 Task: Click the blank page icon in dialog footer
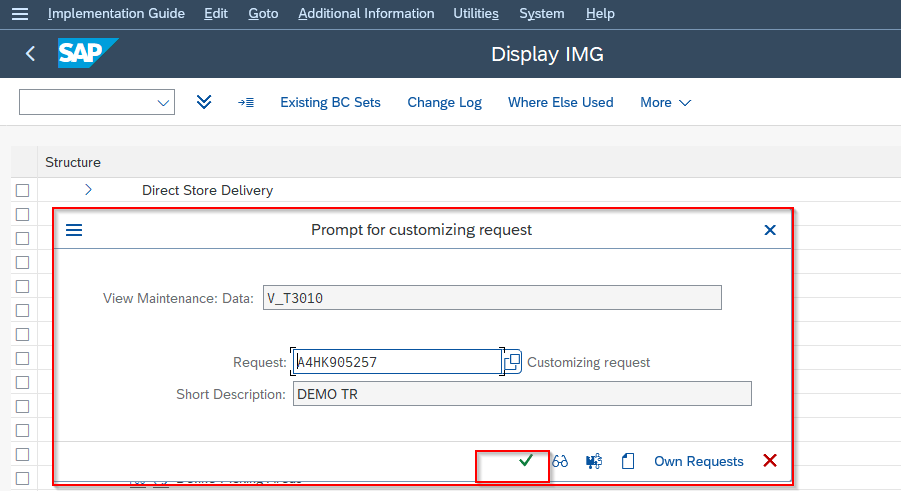click(x=628, y=461)
